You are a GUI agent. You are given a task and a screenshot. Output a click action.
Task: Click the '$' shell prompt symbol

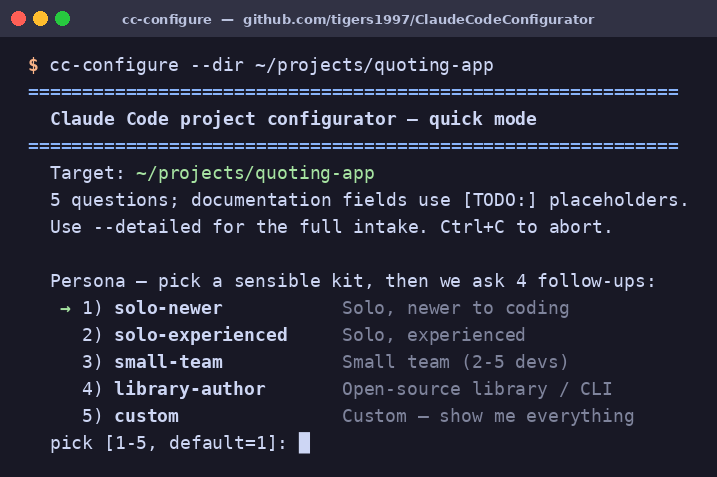[33, 65]
